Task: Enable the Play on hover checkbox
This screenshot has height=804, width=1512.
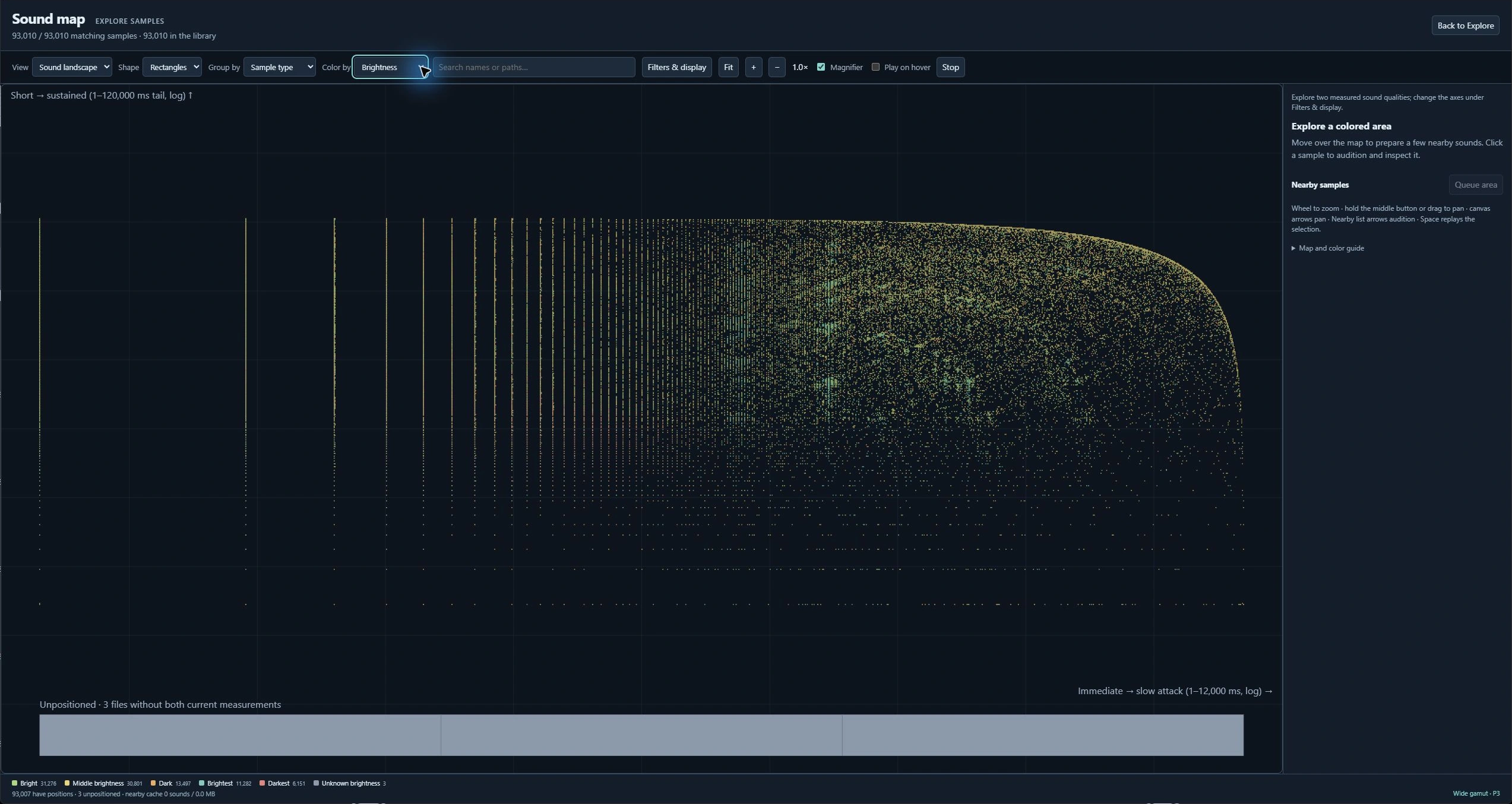Action: (875, 67)
